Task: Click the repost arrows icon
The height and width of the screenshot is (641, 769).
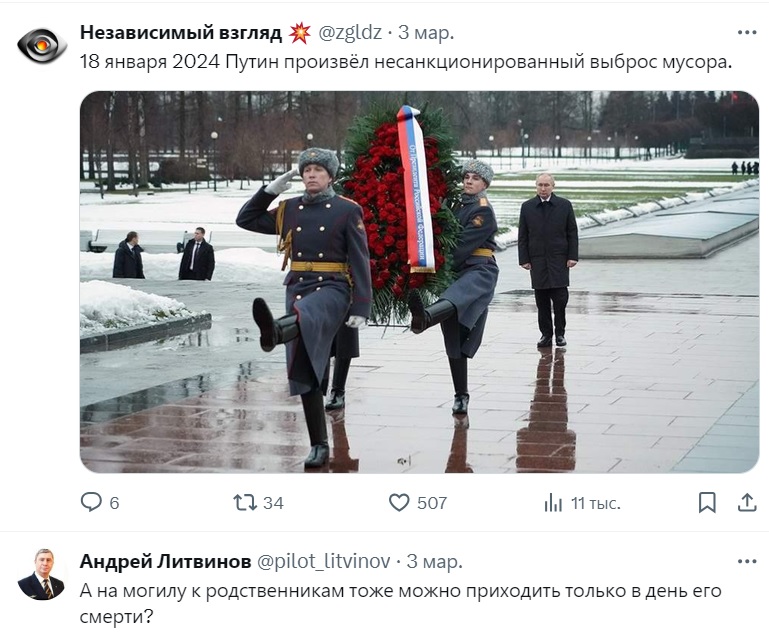Action: [245, 502]
